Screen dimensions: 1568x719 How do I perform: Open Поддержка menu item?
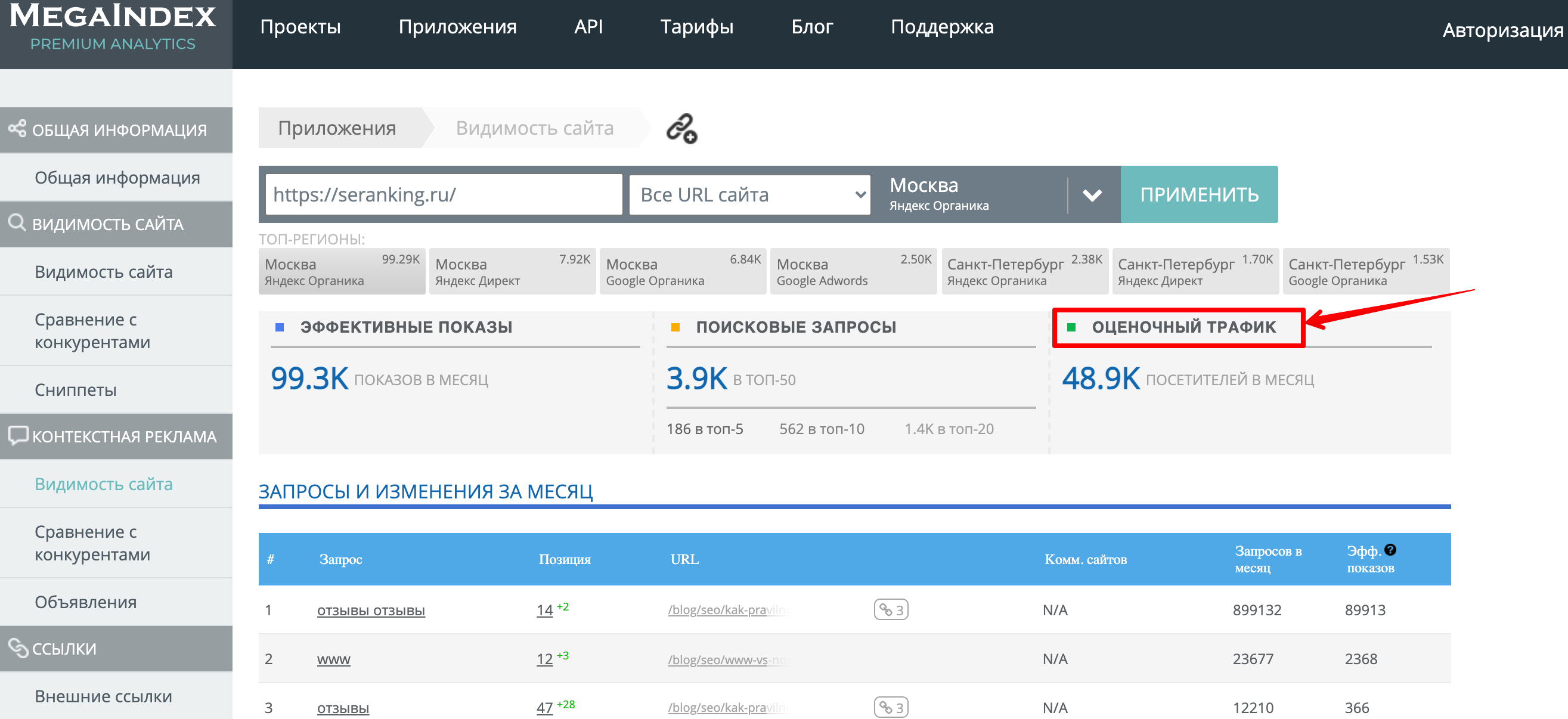click(x=942, y=27)
